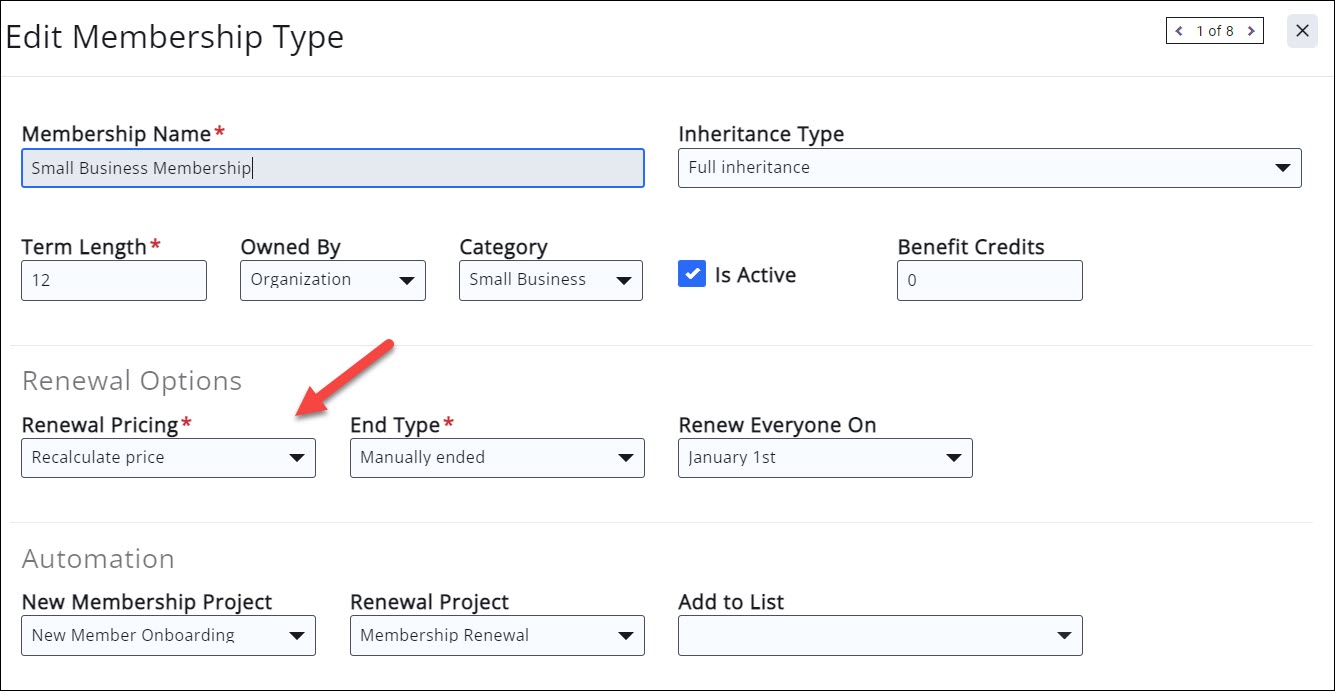Click the Renewal Options section heading
This screenshot has height=691, width=1335.
tap(132, 381)
